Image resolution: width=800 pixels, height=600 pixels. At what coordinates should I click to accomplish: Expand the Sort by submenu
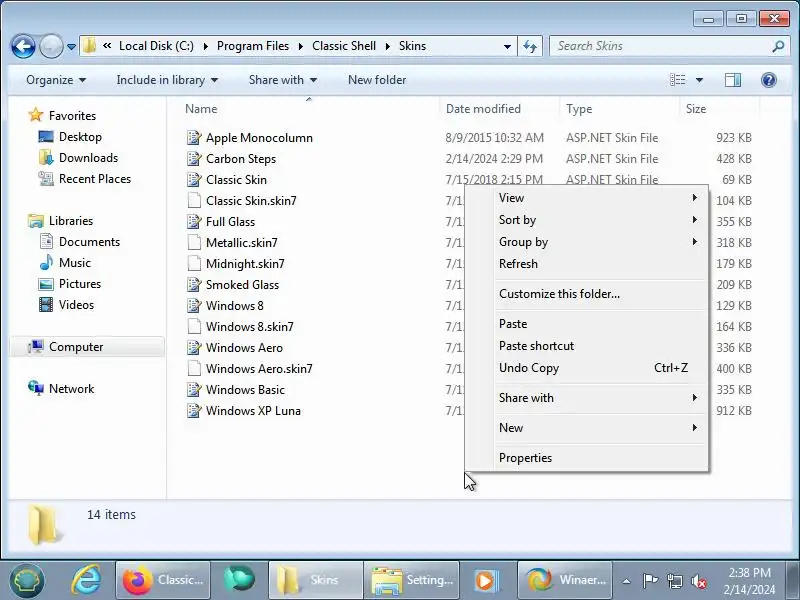pyautogui.click(x=587, y=220)
